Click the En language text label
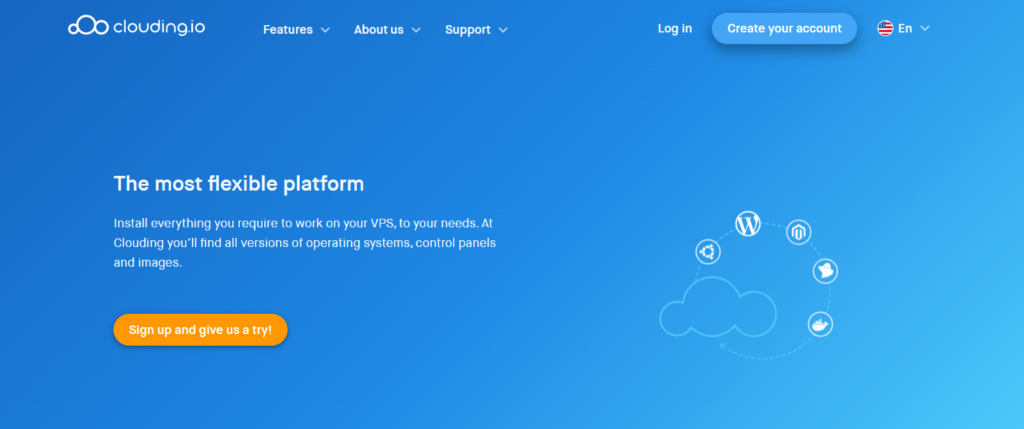The height and width of the screenshot is (429, 1024). pos(905,29)
